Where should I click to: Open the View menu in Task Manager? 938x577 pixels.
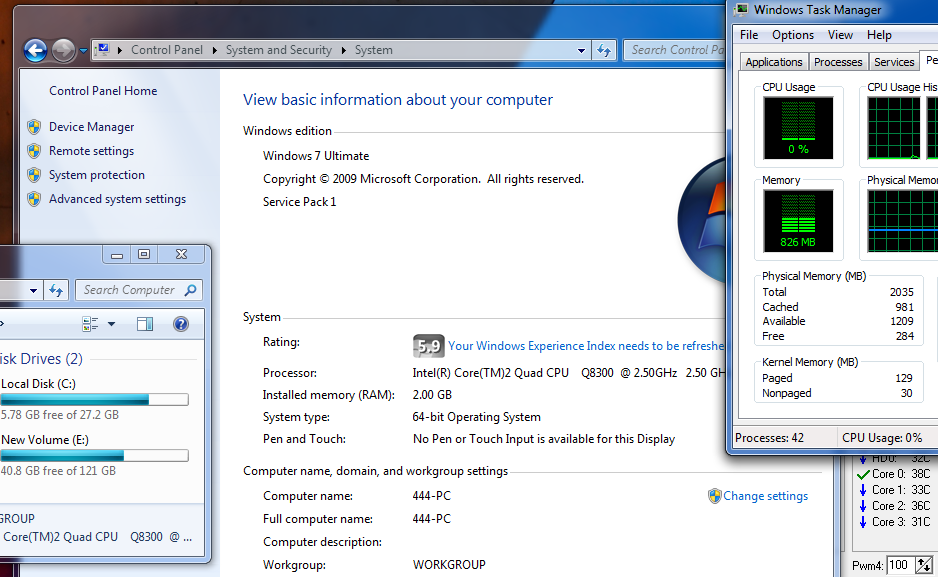click(x=840, y=35)
